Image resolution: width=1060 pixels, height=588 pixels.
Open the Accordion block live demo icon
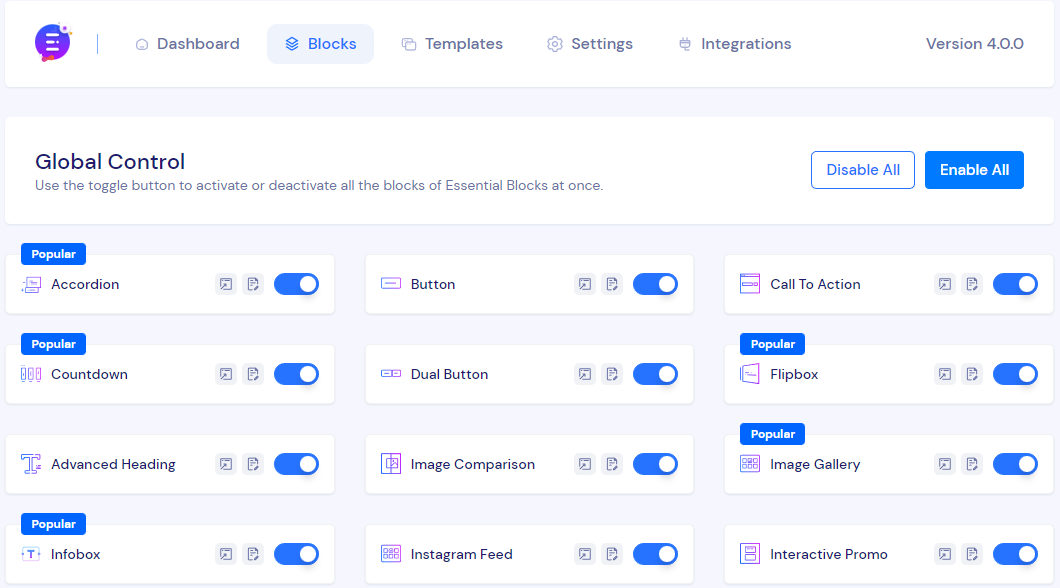pyautogui.click(x=225, y=284)
